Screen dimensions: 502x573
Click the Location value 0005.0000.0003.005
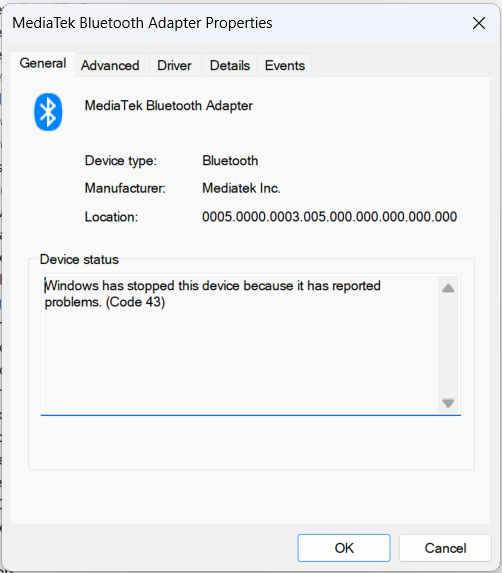click(x=329, y=217)
